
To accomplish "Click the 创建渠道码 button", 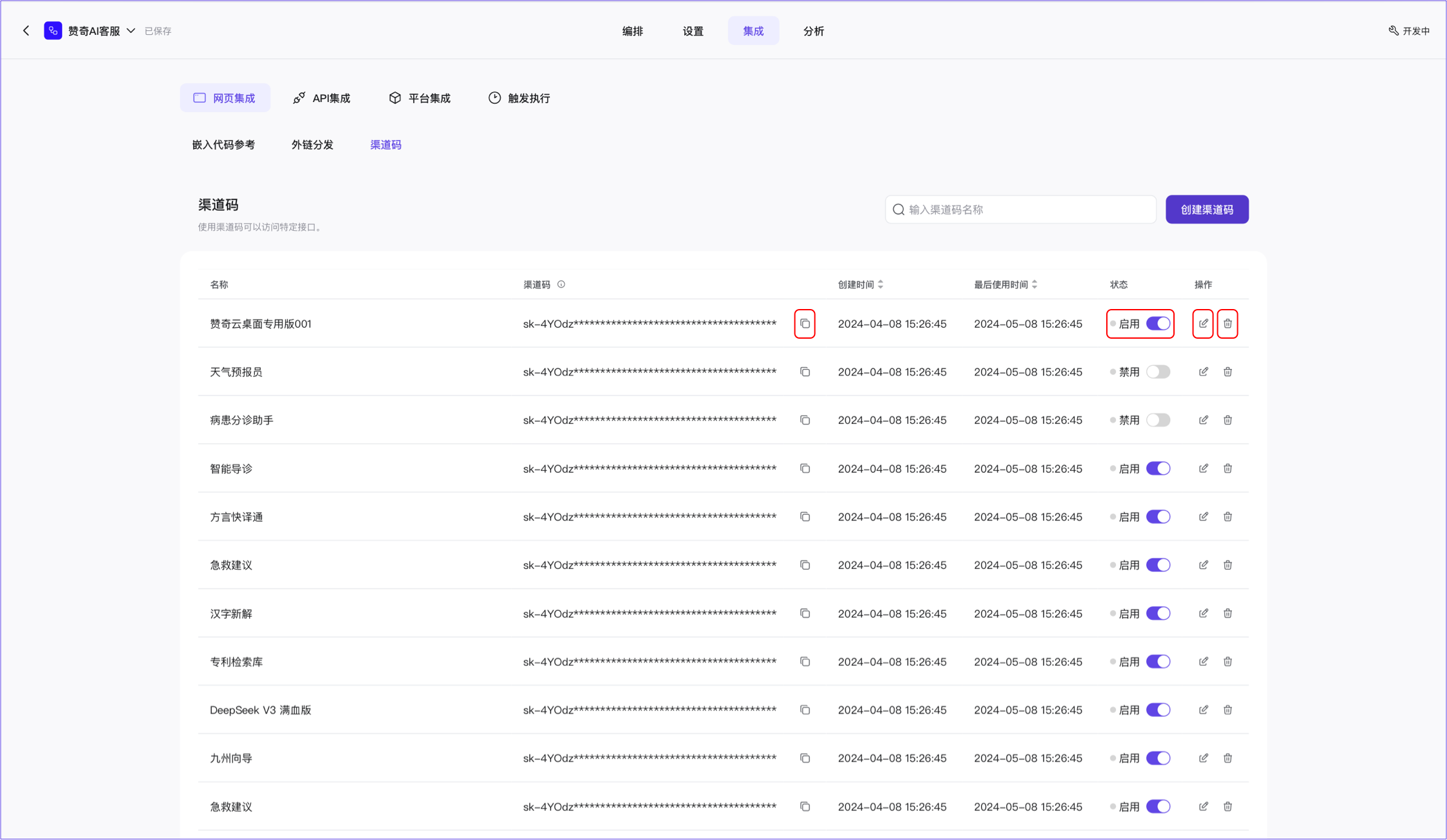I will 1206,210.
